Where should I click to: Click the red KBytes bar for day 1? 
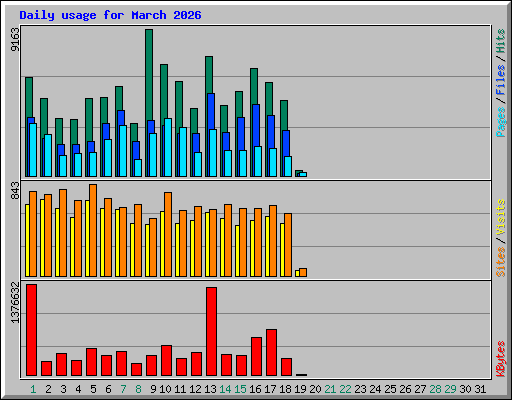32,330
